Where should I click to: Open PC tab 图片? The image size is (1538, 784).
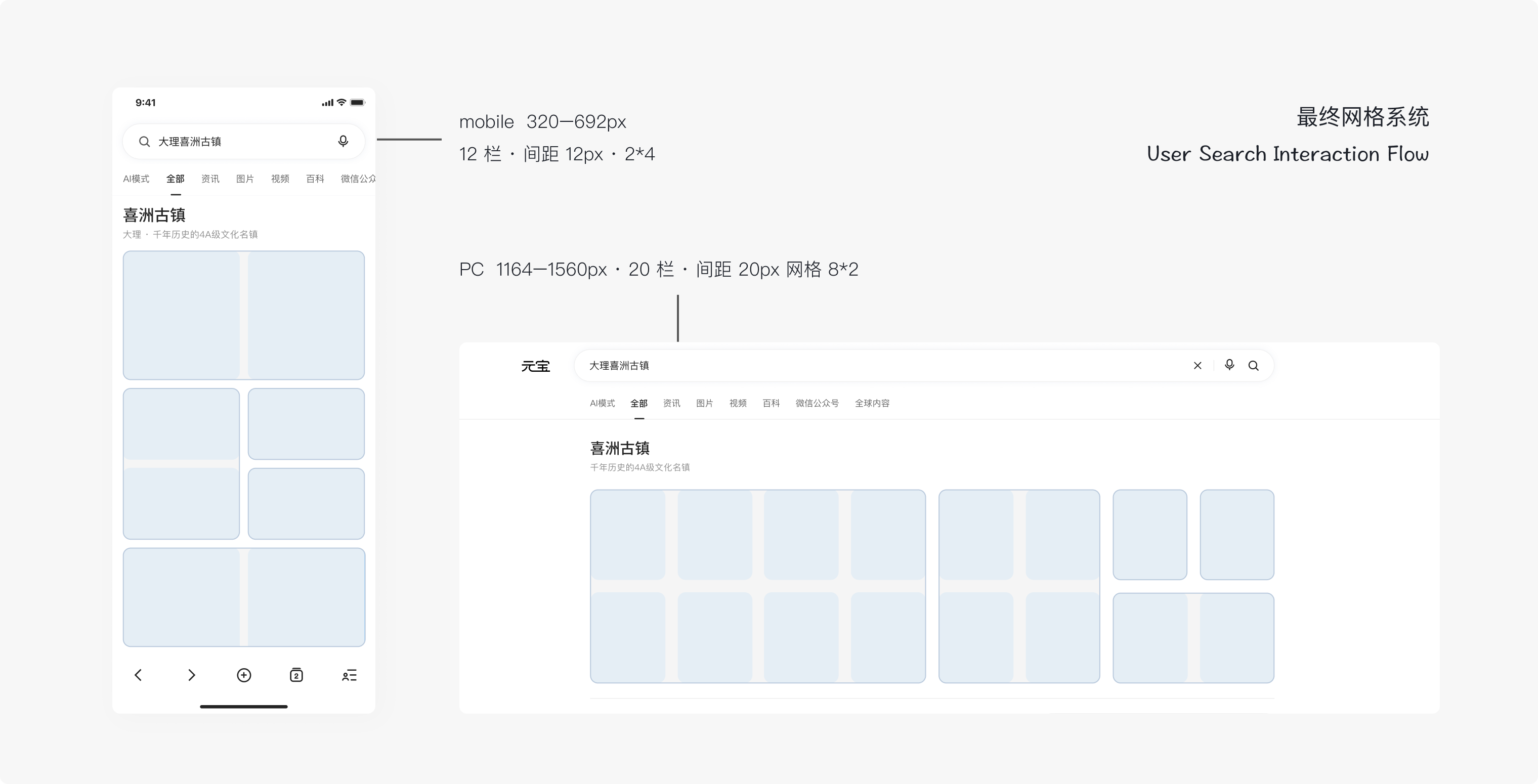[x=705, y=403]
